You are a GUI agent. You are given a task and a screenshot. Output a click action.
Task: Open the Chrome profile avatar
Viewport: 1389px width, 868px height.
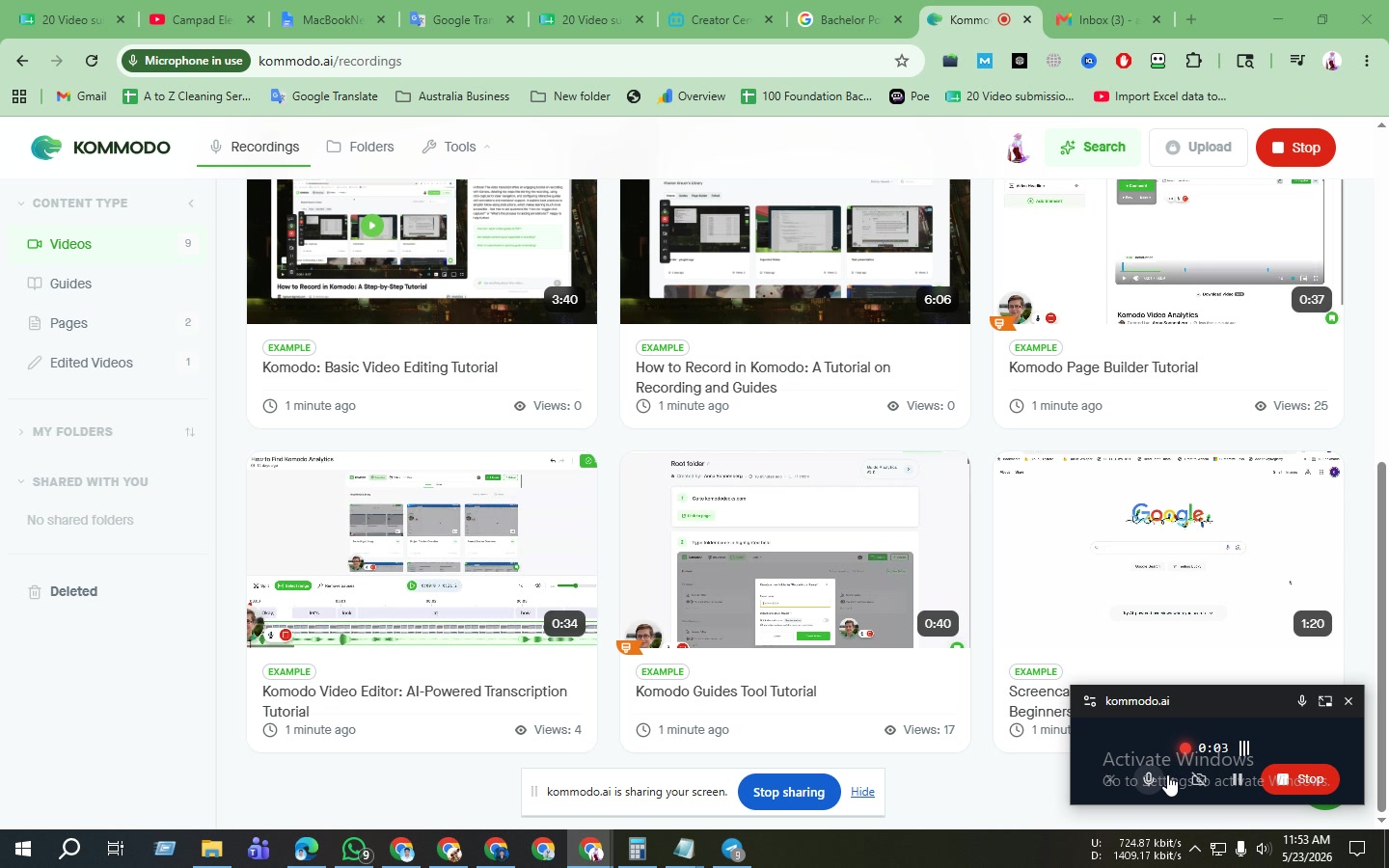pyautogui.click(x=1332, y=61)
